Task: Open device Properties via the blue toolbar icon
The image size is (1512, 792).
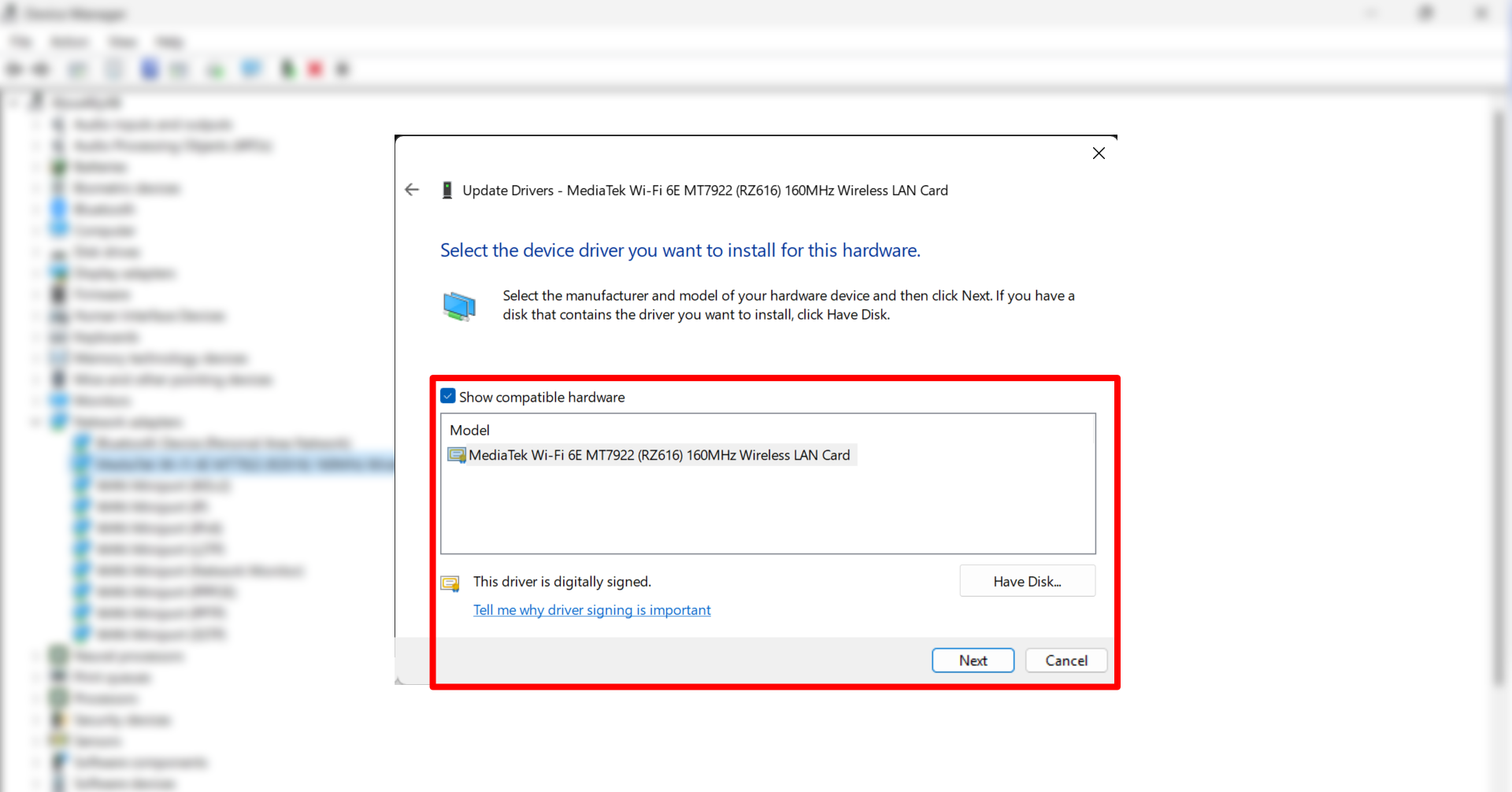Action: point(149,68)
